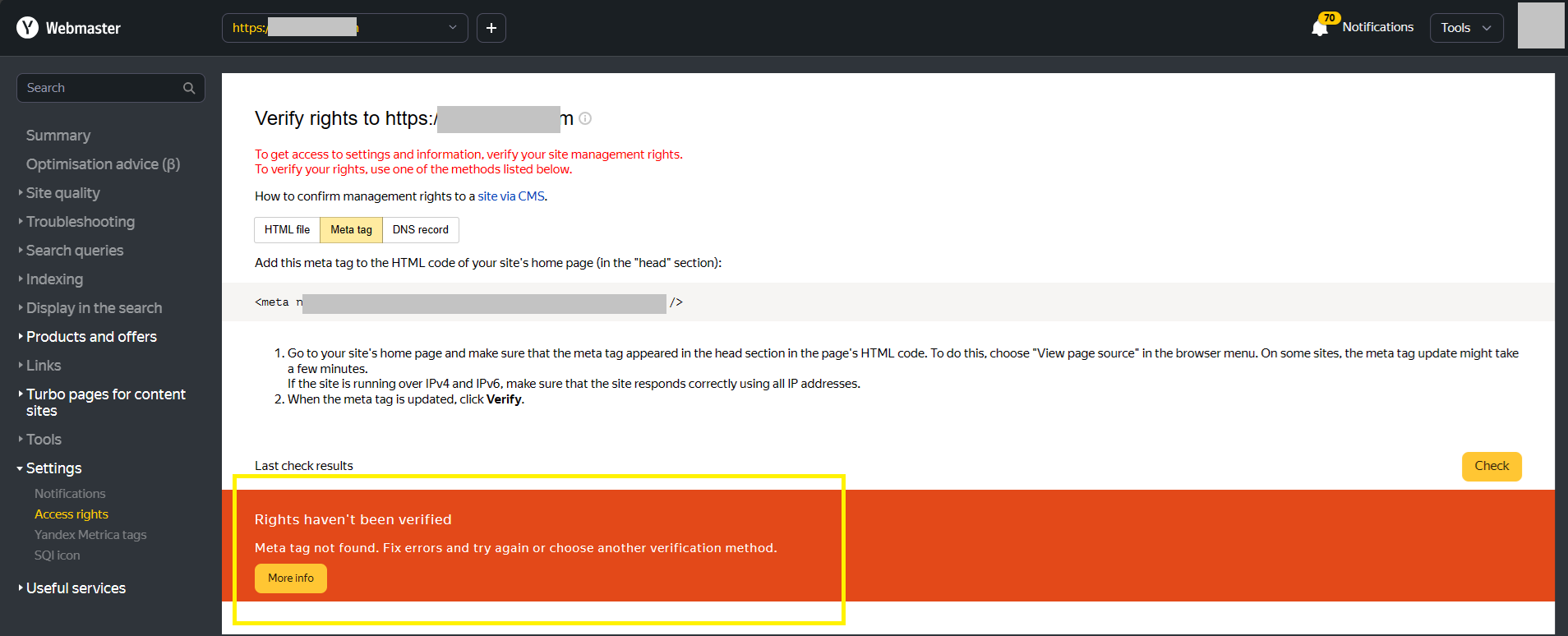Screen dimensions: 1568x636
Task: Click the Notifications label in header
Action: click(x=1378, y=27)
